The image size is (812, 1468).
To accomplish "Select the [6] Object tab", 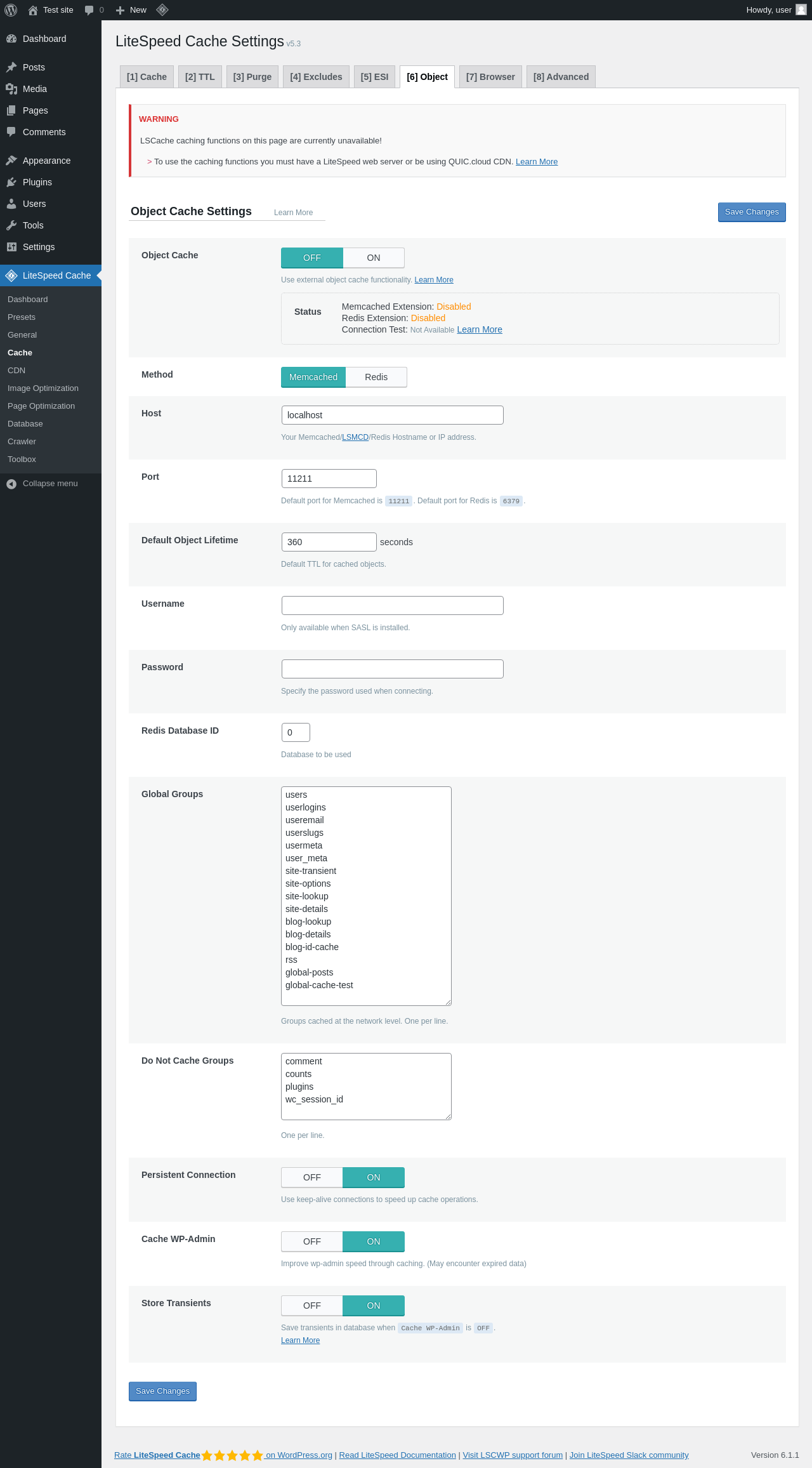I will [x=427, y=77].
